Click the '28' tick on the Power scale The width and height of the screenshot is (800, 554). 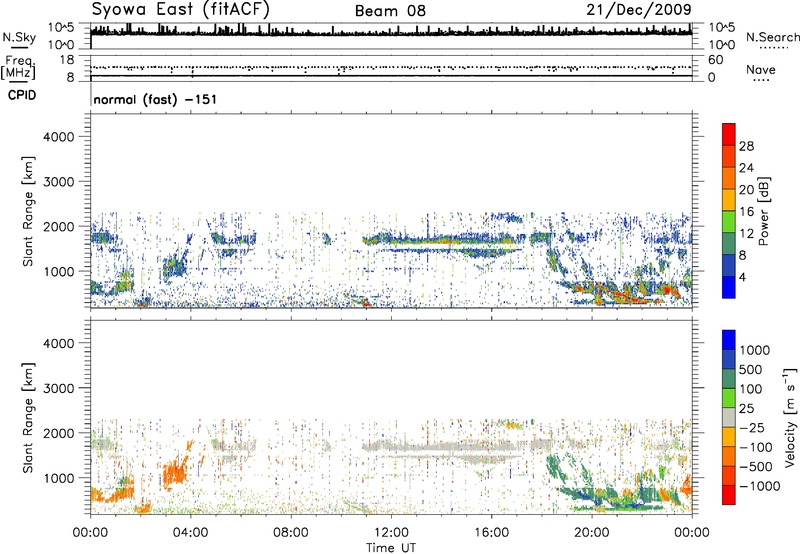(746, 146)
